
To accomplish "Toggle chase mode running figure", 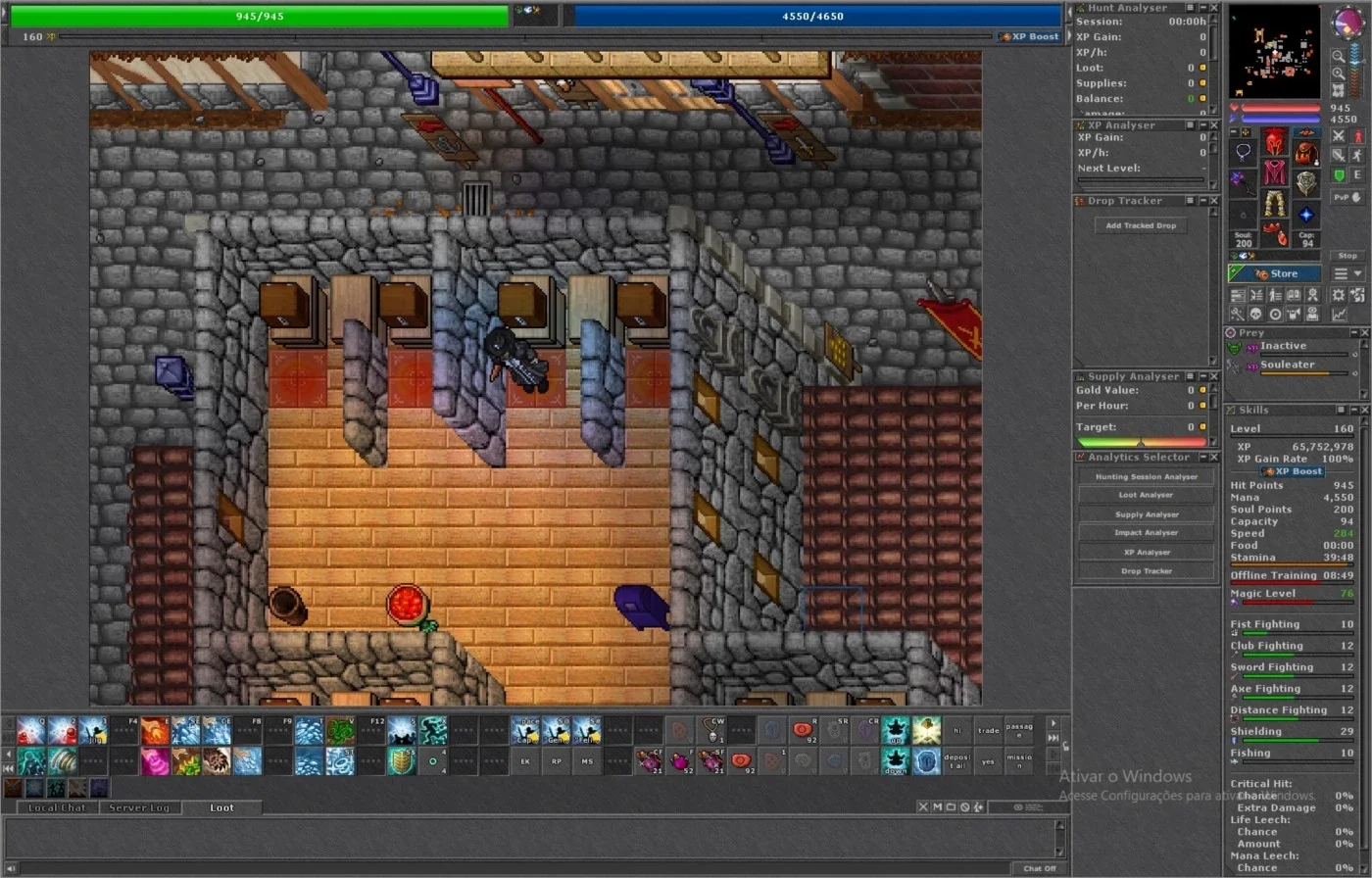I will coord(1357,155).
